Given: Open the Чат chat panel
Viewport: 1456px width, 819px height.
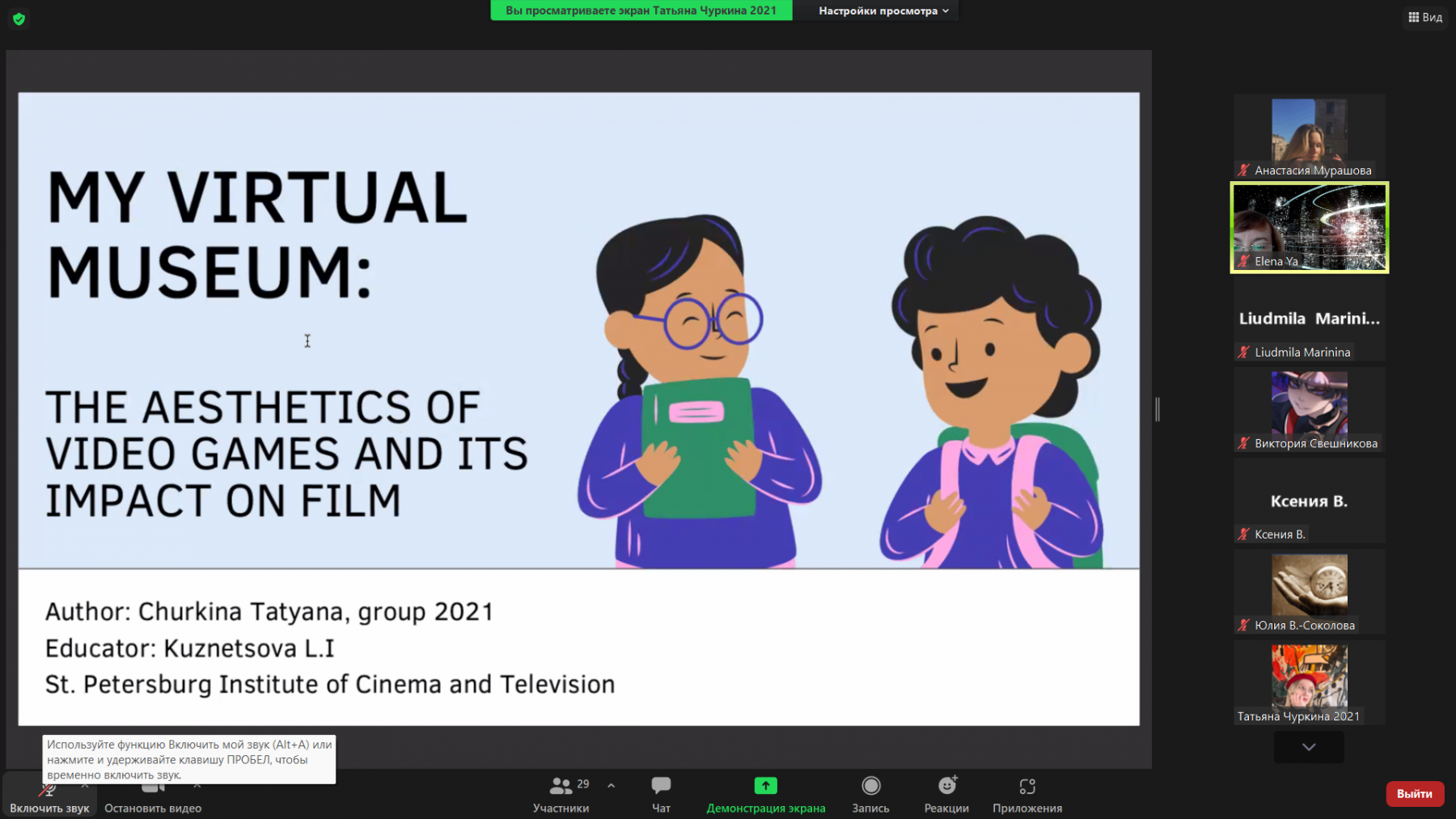Looking at the screenshot, I should coord(661,795).
